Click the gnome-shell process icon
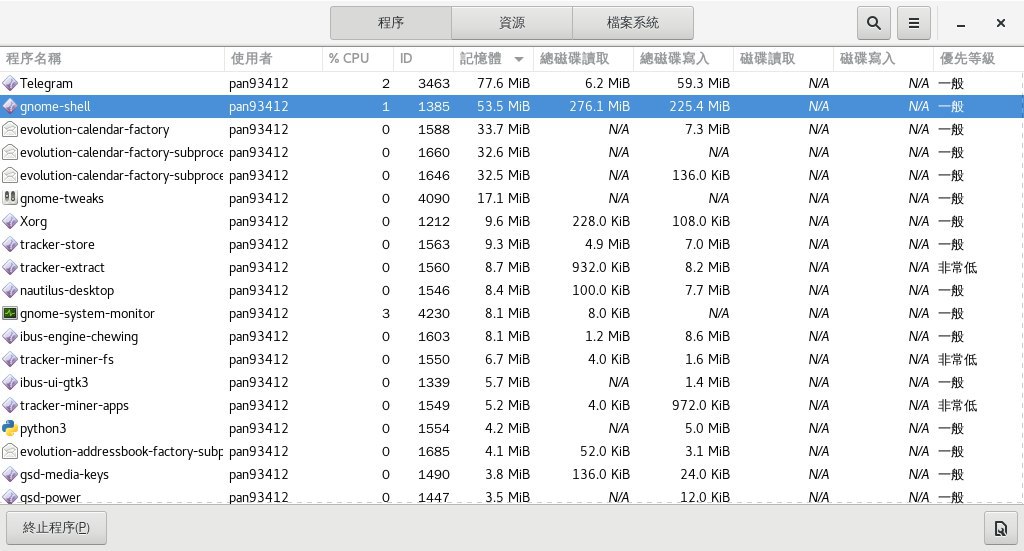Viewport: 1024px width, 551px height. click(10, 106)
